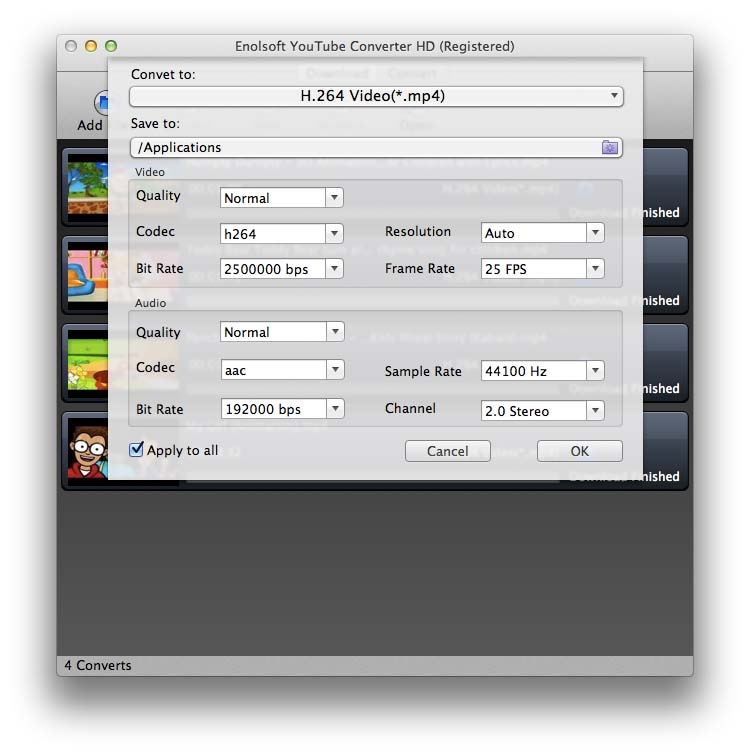750x755 pixels.
Task: Click the browse folder icon in Save to
Action: (x=609, y=147)
